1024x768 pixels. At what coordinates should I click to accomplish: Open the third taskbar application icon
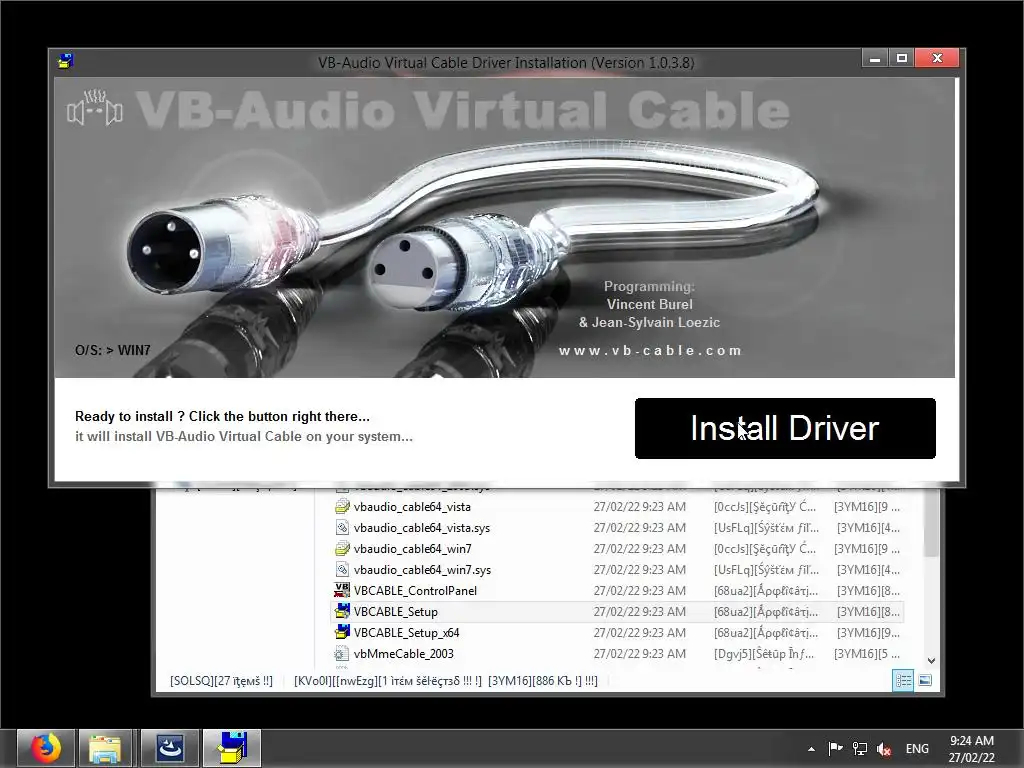coord(169,748)
